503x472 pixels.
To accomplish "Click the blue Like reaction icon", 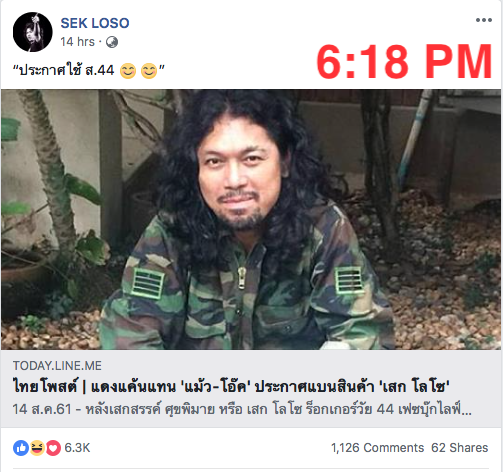I will click(21, 448).
